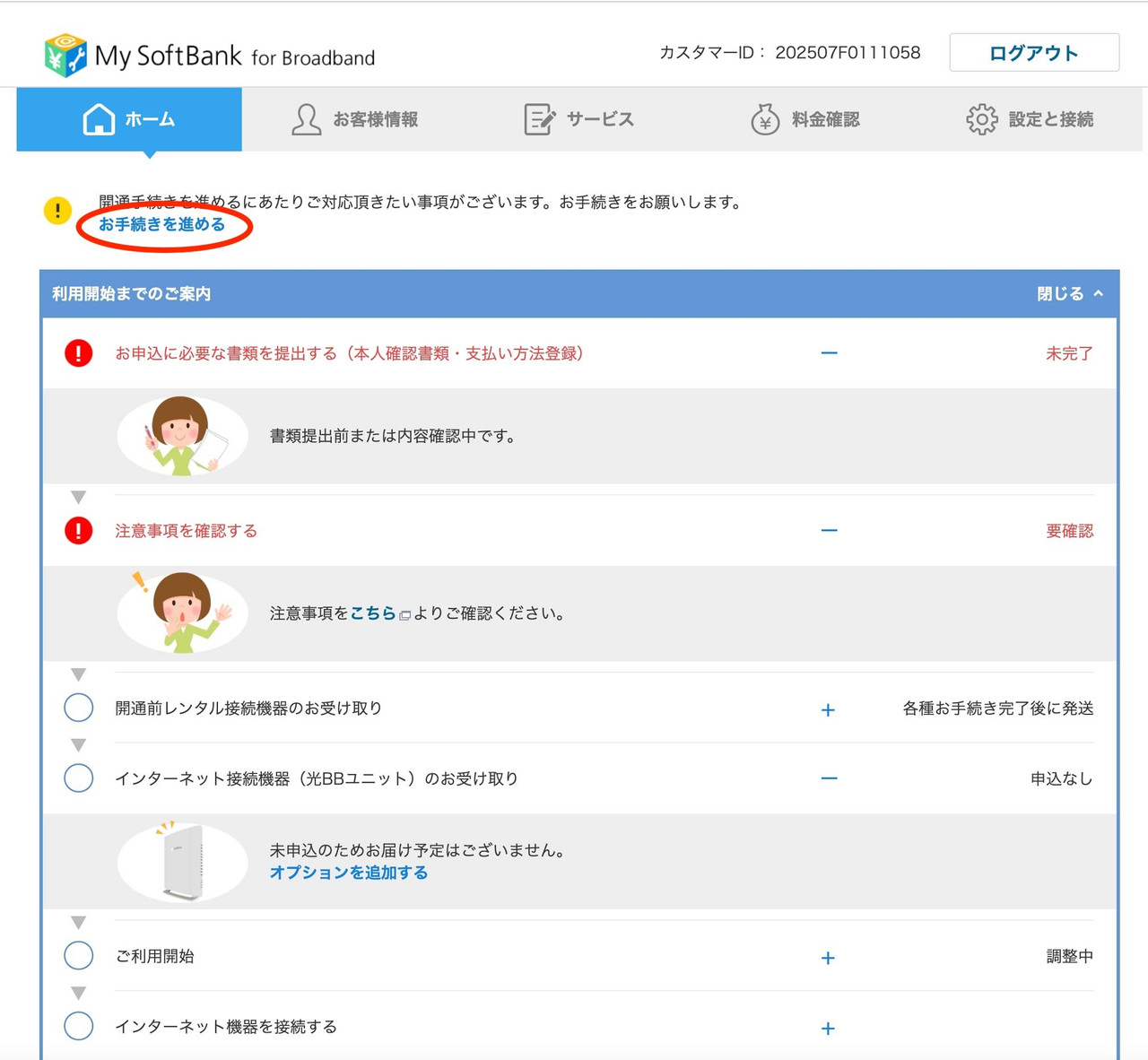Click the 要確認 status label

click(1069, 531)
